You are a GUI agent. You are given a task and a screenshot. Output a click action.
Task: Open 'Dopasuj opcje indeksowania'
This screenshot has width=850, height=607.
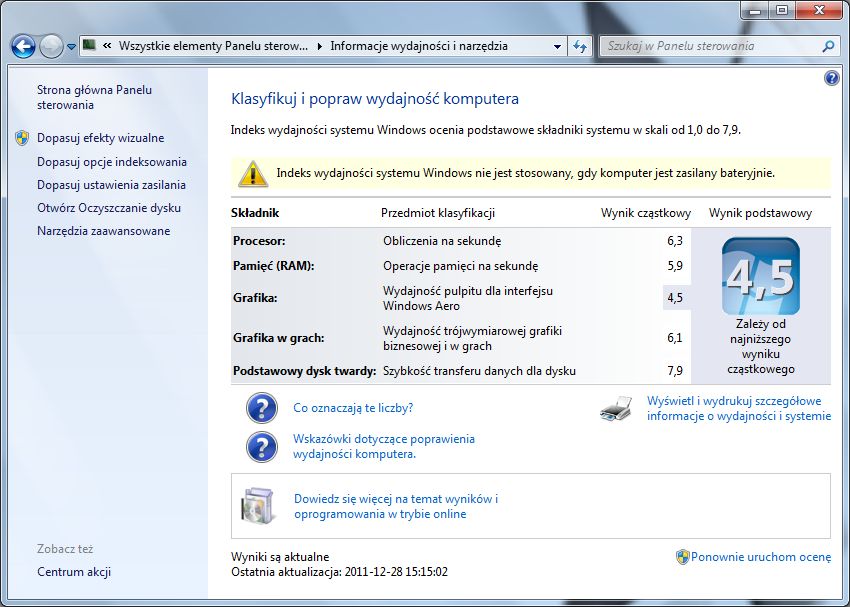112,162
